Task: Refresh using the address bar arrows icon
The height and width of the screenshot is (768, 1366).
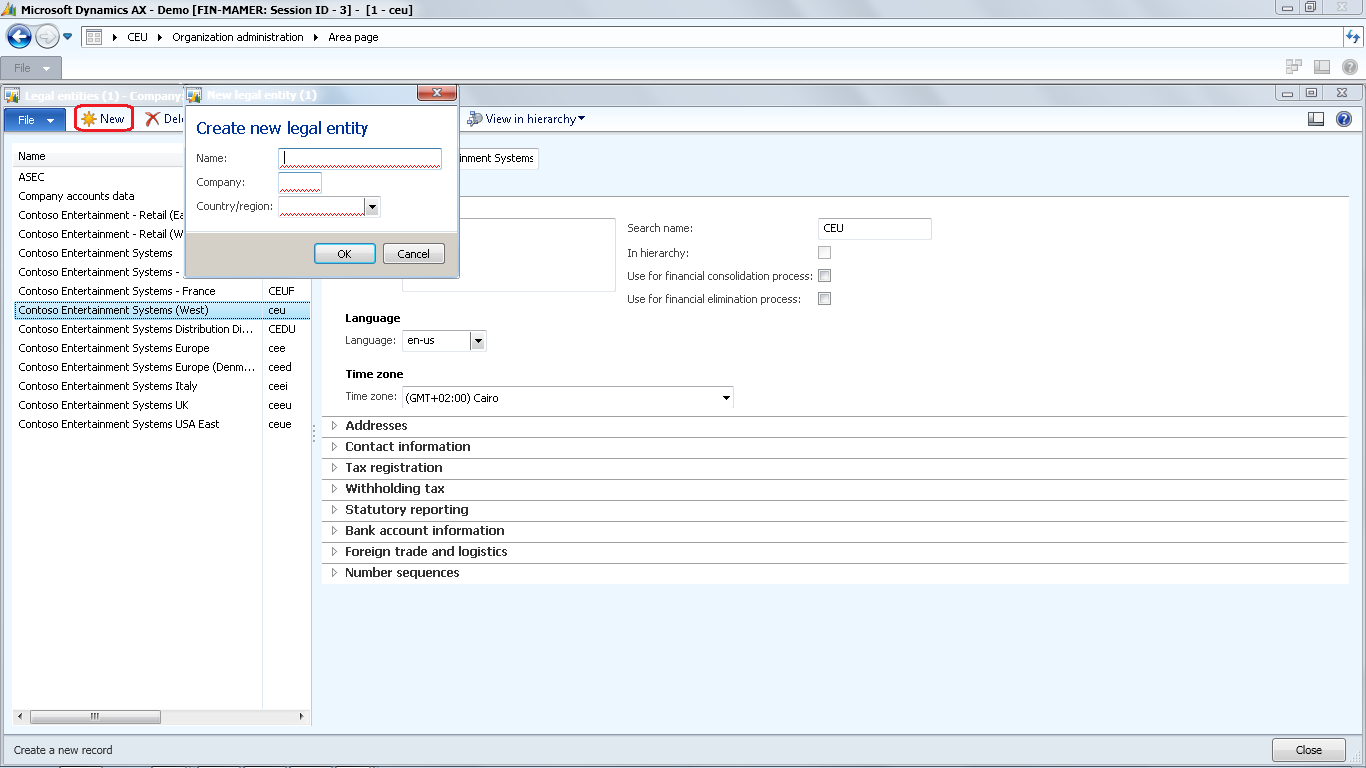Action: [1353, 38]
